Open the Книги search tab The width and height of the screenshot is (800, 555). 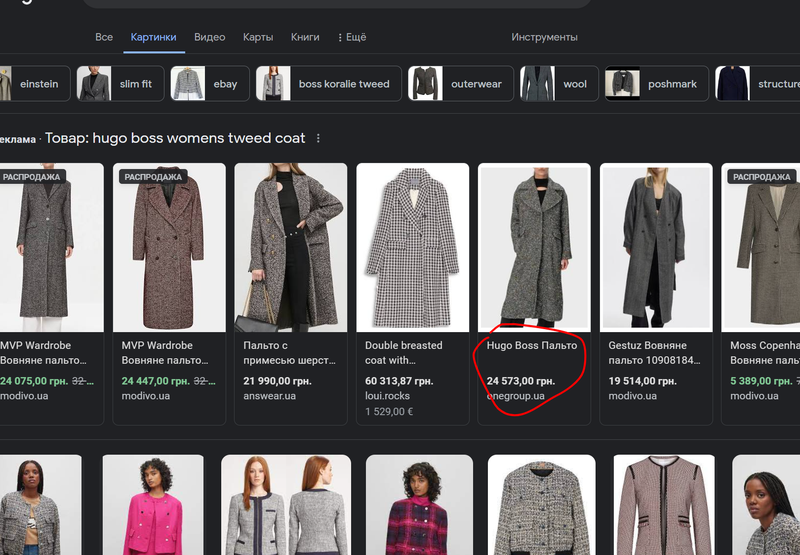(x=305, y=37)
